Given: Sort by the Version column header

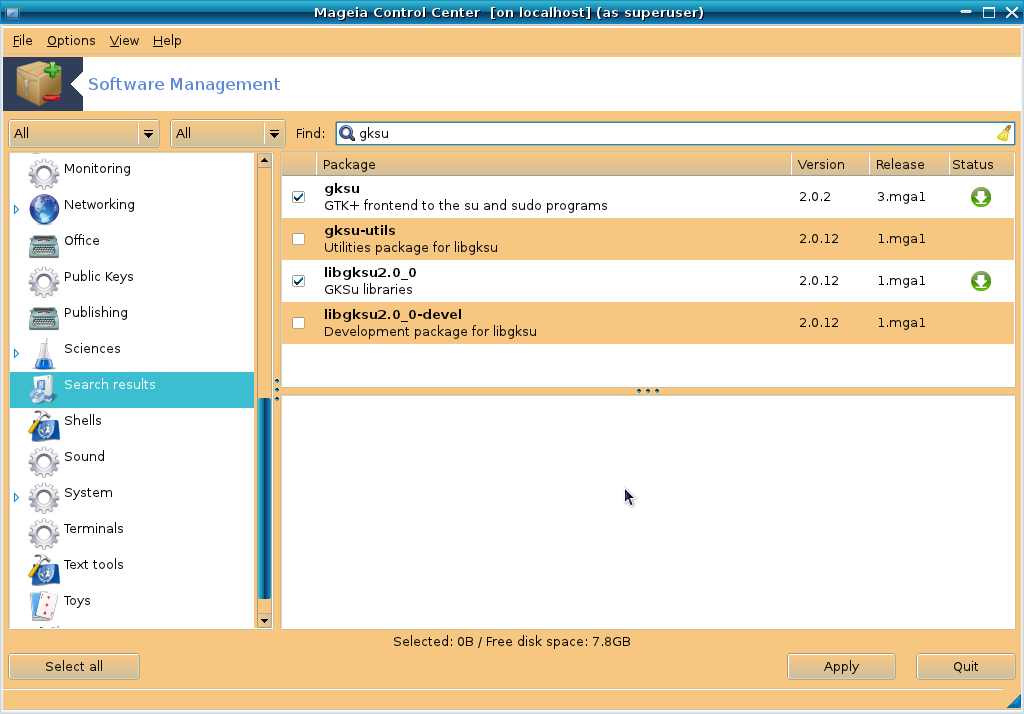Looking at the screenshot, I should click(830, 165).
